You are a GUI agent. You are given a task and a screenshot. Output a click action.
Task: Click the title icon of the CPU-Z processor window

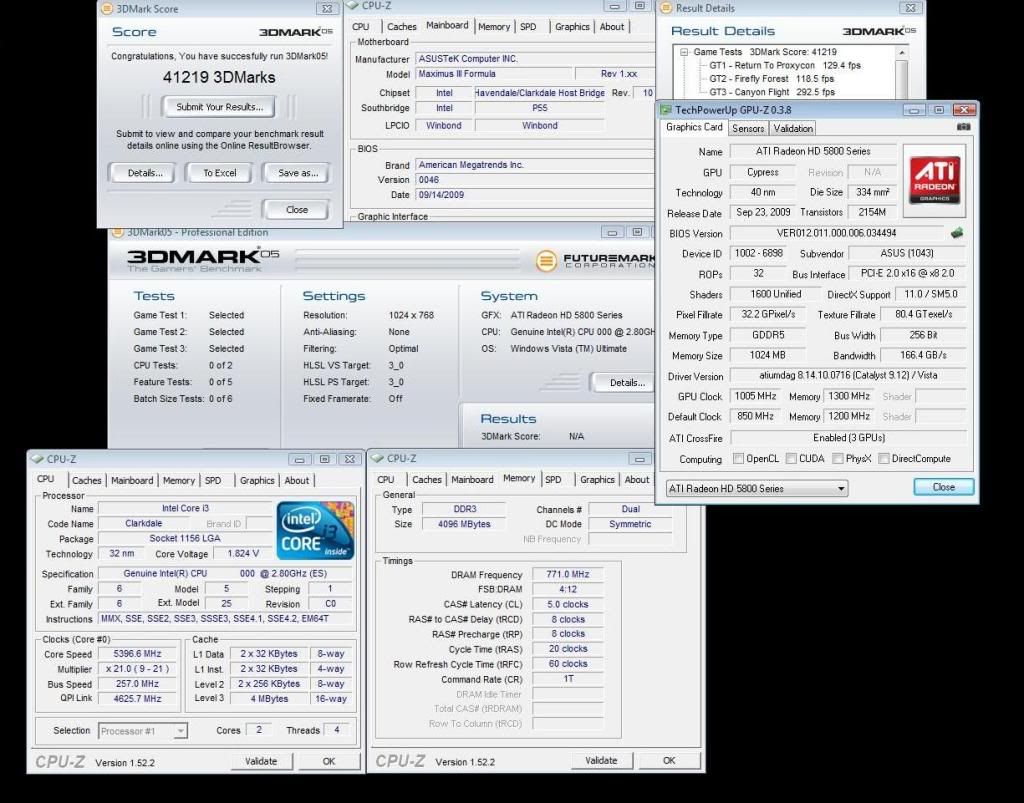coord(37,459)
